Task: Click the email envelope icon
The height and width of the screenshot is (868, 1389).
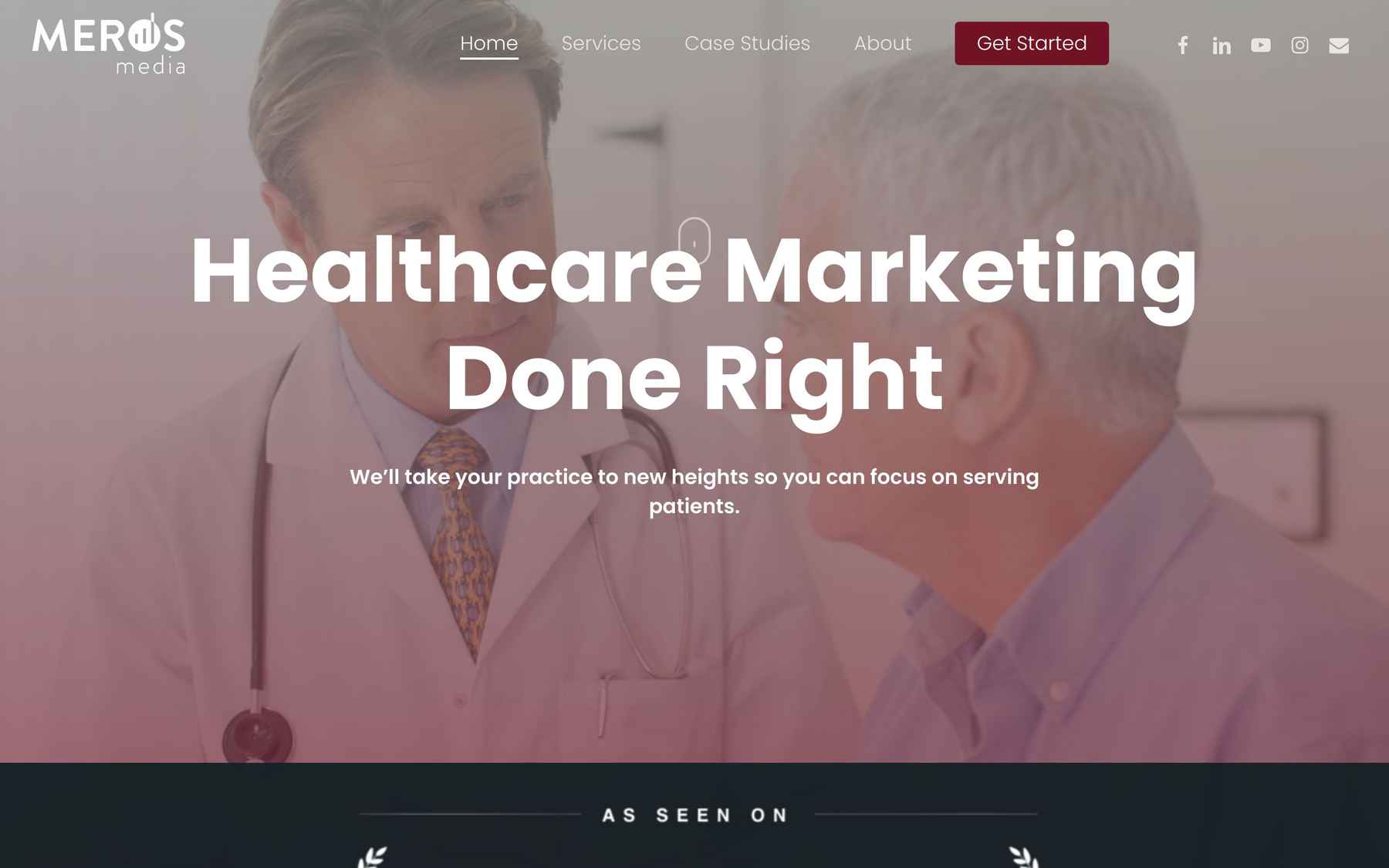Action: [x=1339, y=46]
